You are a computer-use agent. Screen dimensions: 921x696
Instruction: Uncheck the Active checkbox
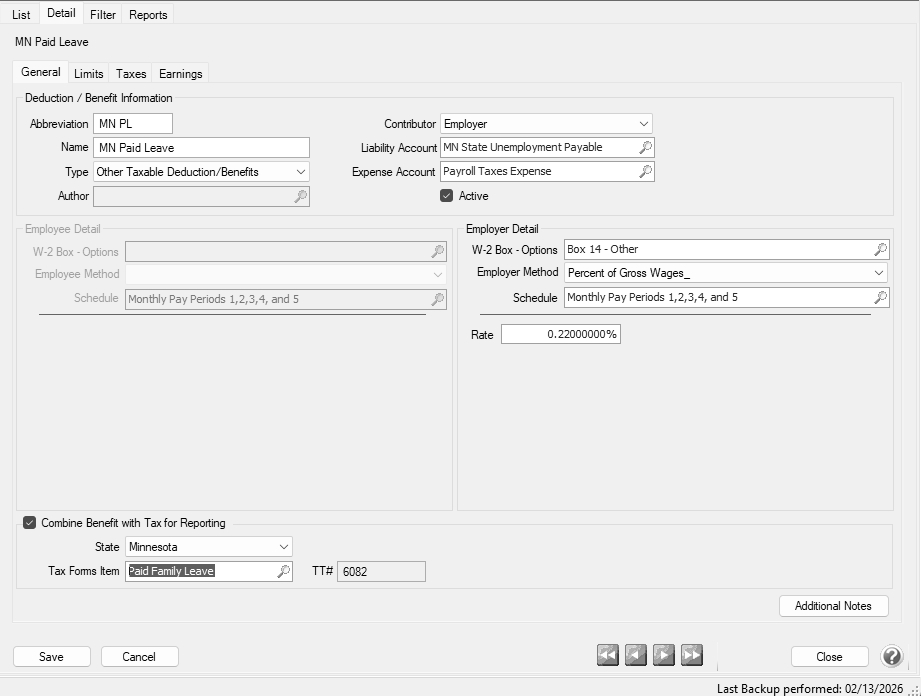click(x=447, y=196)
